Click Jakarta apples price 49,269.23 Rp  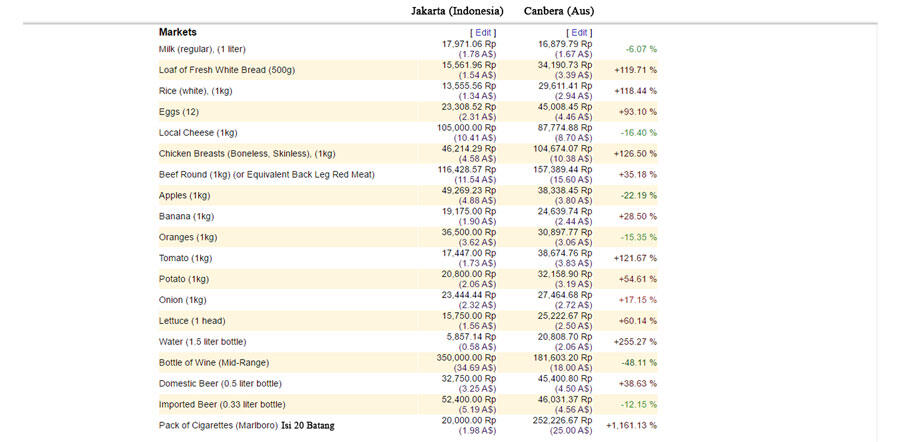coord(469,191)
